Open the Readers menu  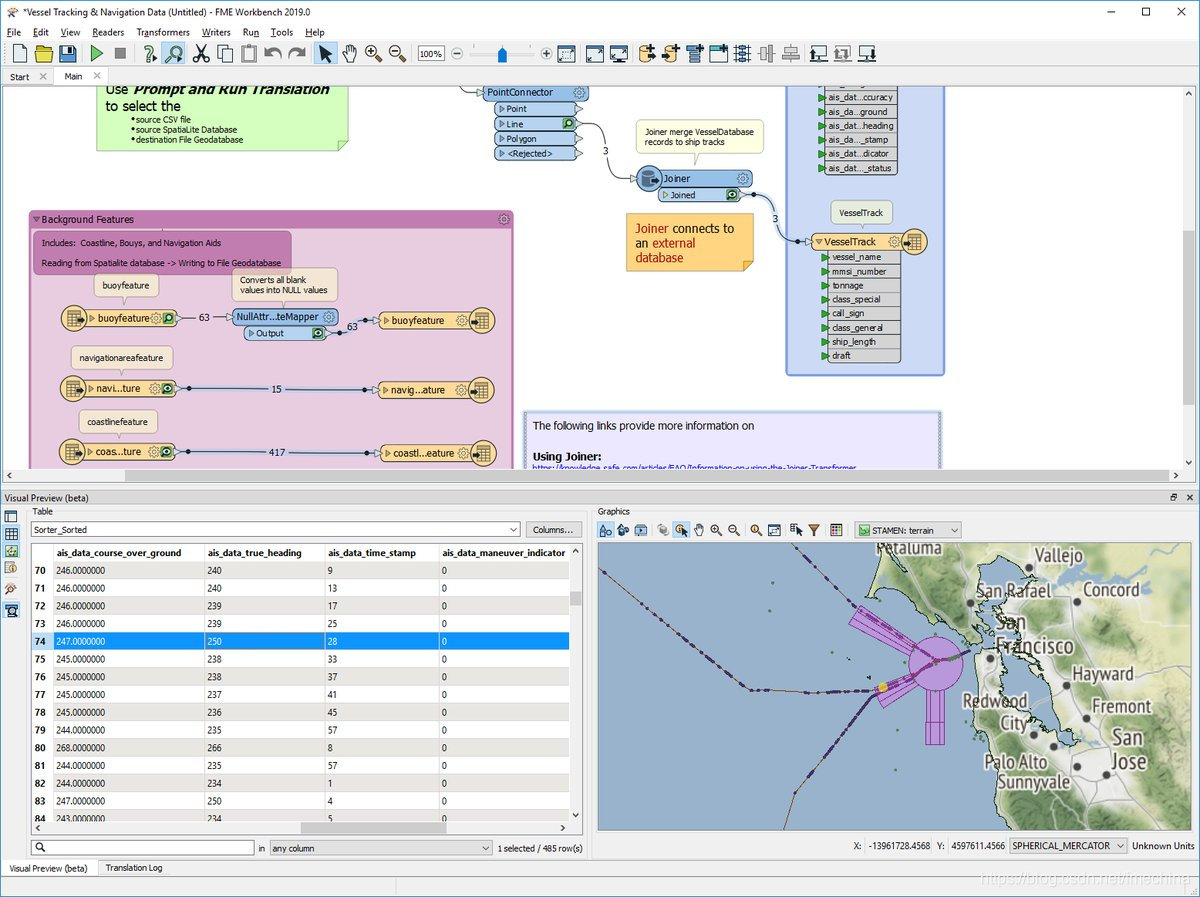coord(108,32)
